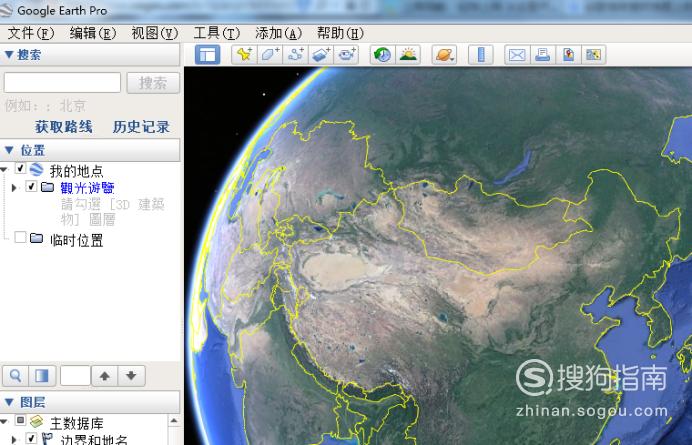Screen dimensions: 692x445
Task: Open the 文件(F) menu
Action: (30, 33)
